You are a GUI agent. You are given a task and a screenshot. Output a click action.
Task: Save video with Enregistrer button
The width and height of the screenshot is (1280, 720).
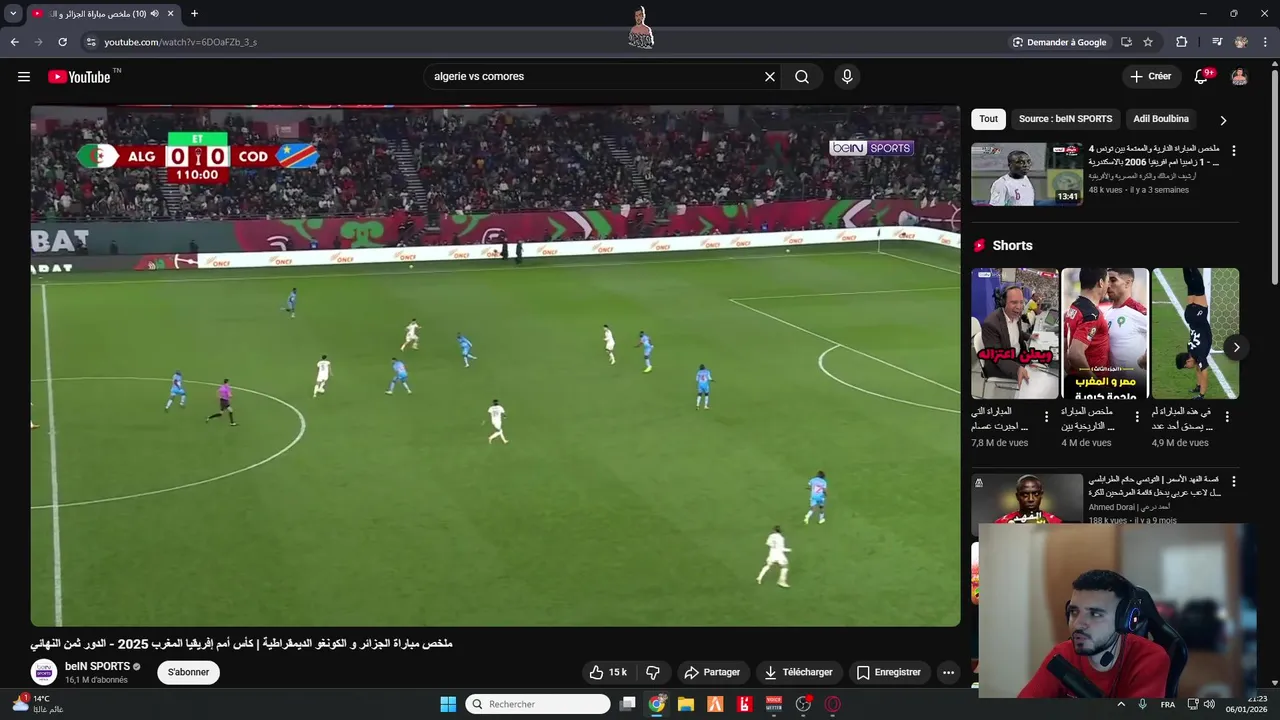889,672
